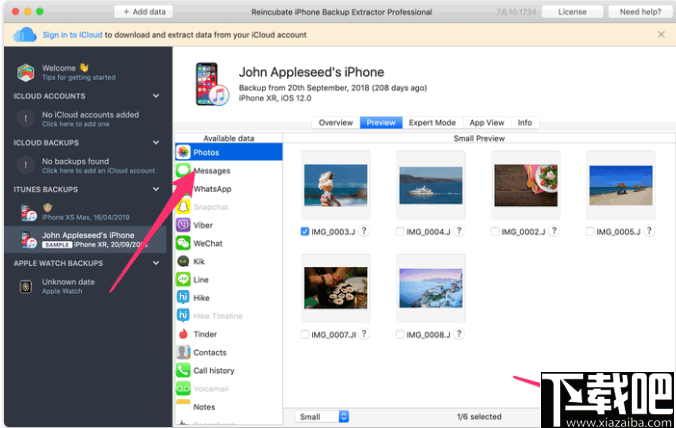Screen dimensions: 676x428
Task: Click the iPhone XS Max backup icon
Action: [x=28, y=212]
